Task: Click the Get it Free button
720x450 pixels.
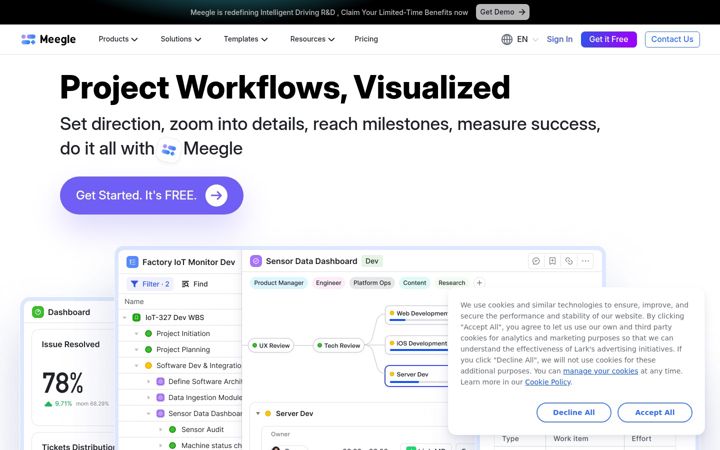Action: [x=608, y=39]
